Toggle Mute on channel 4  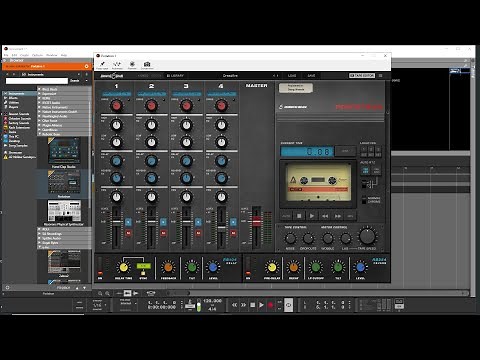pos(233,233)
